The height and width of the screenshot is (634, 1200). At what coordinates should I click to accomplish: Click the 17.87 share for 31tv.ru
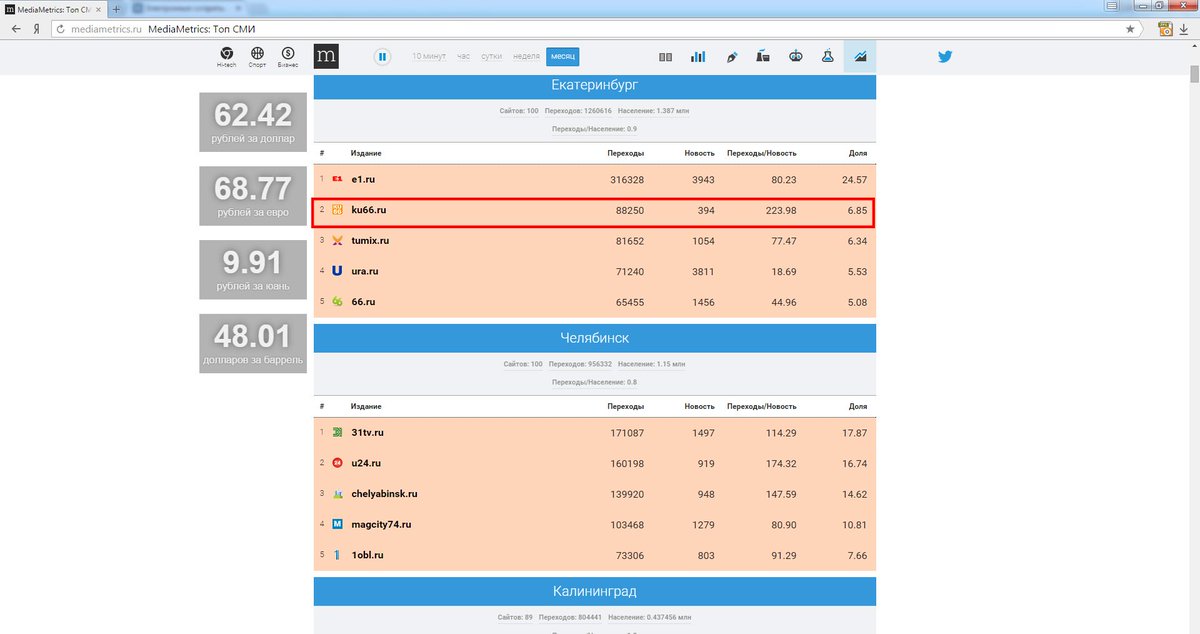coord(854,433)
